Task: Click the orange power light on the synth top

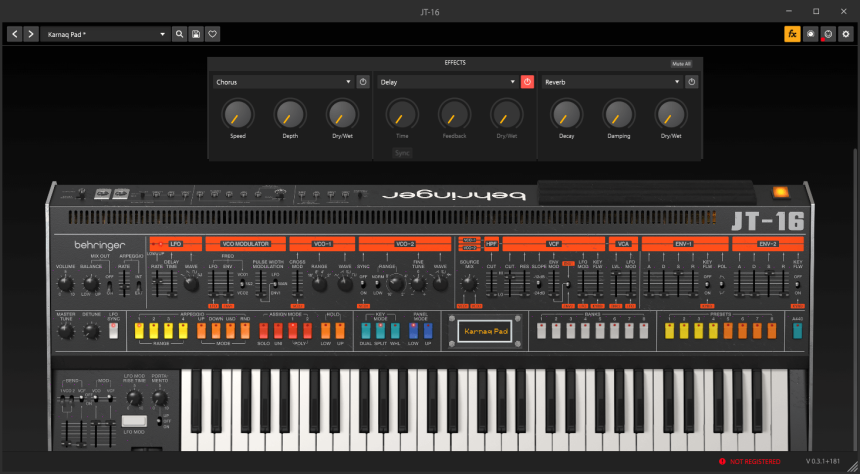Action: coord(779,193)
